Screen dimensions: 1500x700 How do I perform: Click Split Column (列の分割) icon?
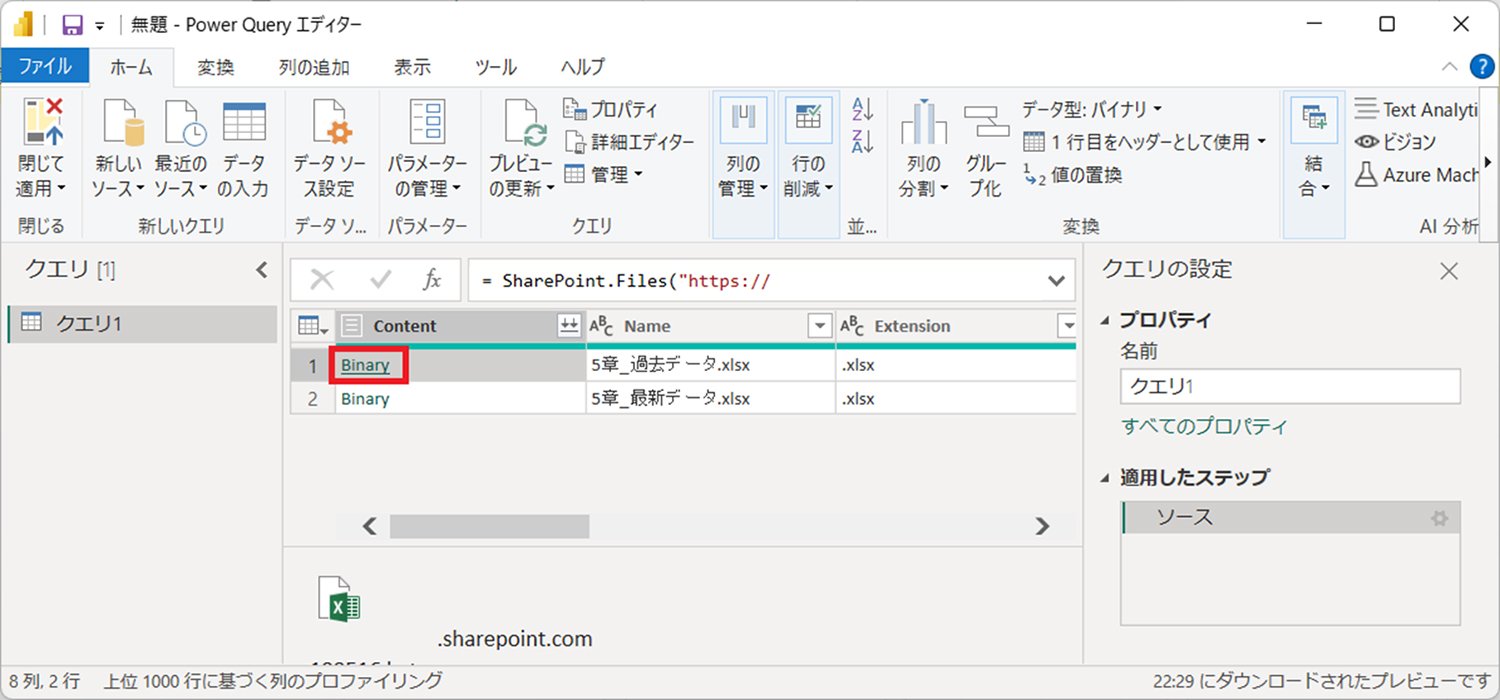(923, 122)
